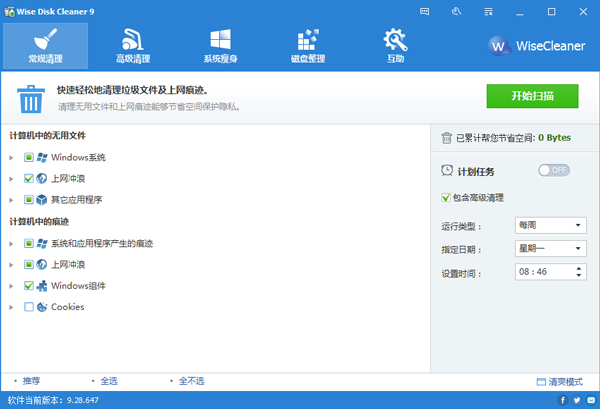The width and height of the screenshot is (600, 409).
Task: Switch to 高级清理 tab
Action: point(133,46)
